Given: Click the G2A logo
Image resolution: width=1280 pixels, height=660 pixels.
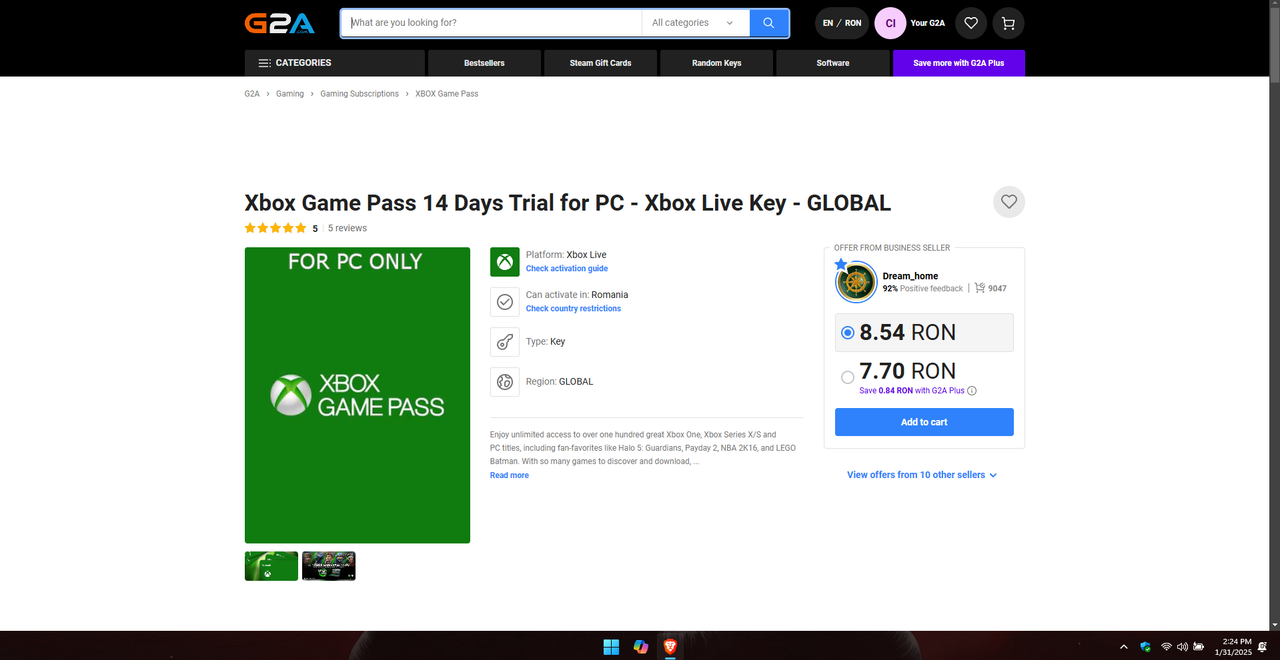Looking at the screenshot, I should coord(280,23).
